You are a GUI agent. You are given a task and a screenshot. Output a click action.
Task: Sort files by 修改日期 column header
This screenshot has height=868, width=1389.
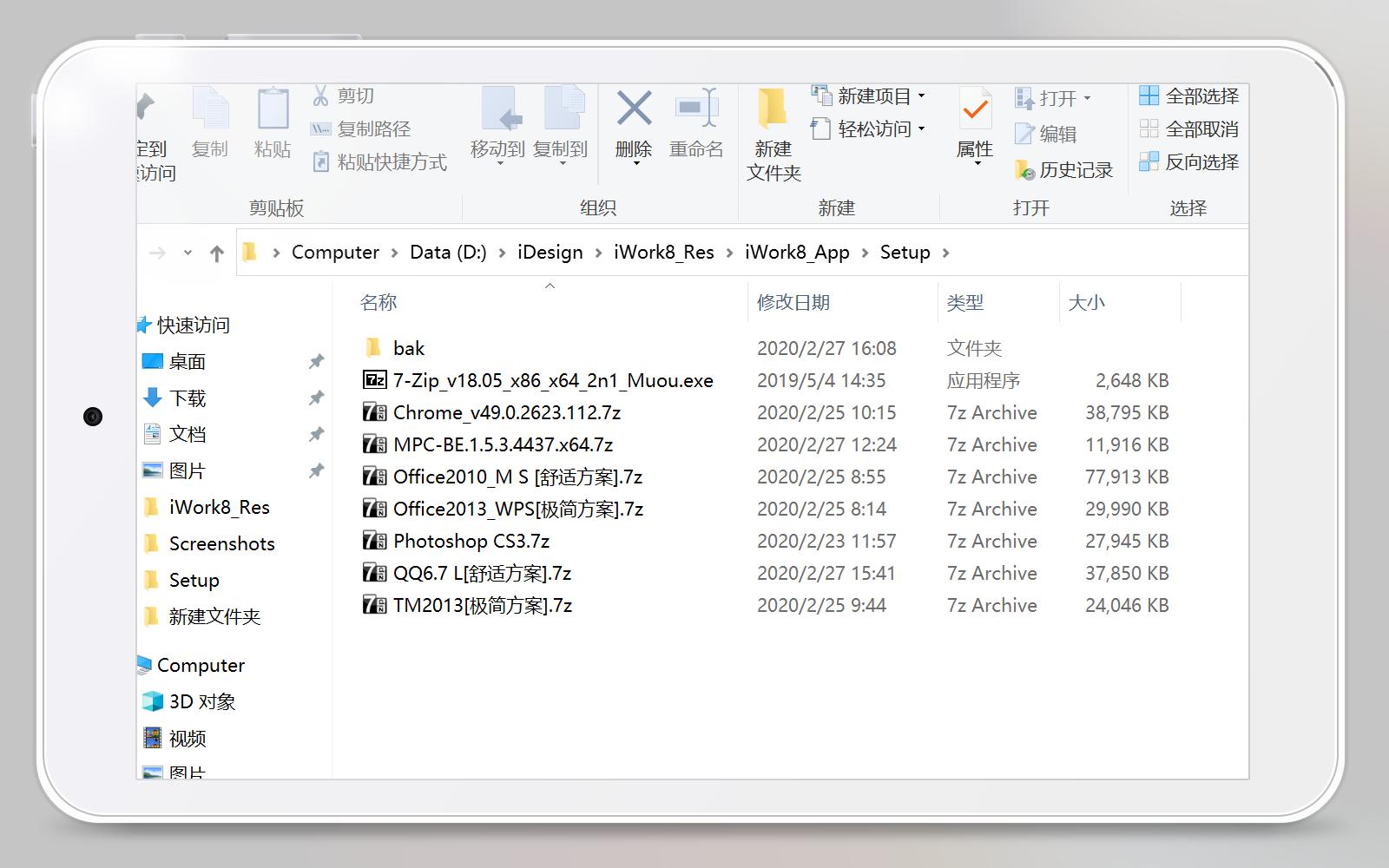(x=794, y=302)
